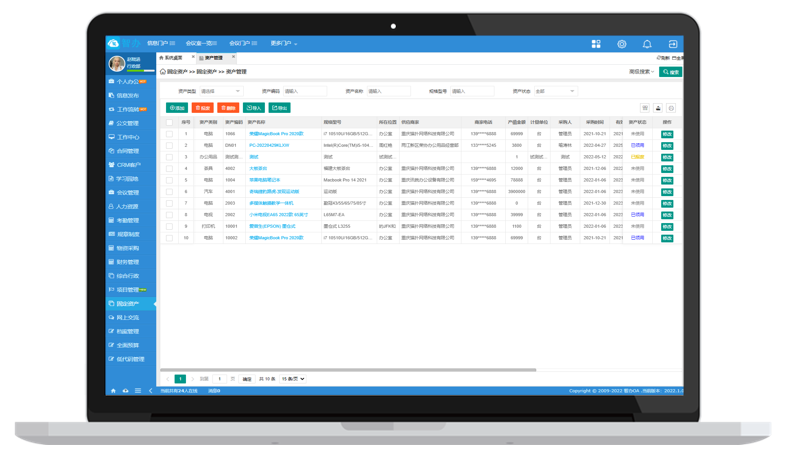Open the 资产状态 dropdown
The height and width of the screenshot is (456, 785).
[x=555, y=91]
